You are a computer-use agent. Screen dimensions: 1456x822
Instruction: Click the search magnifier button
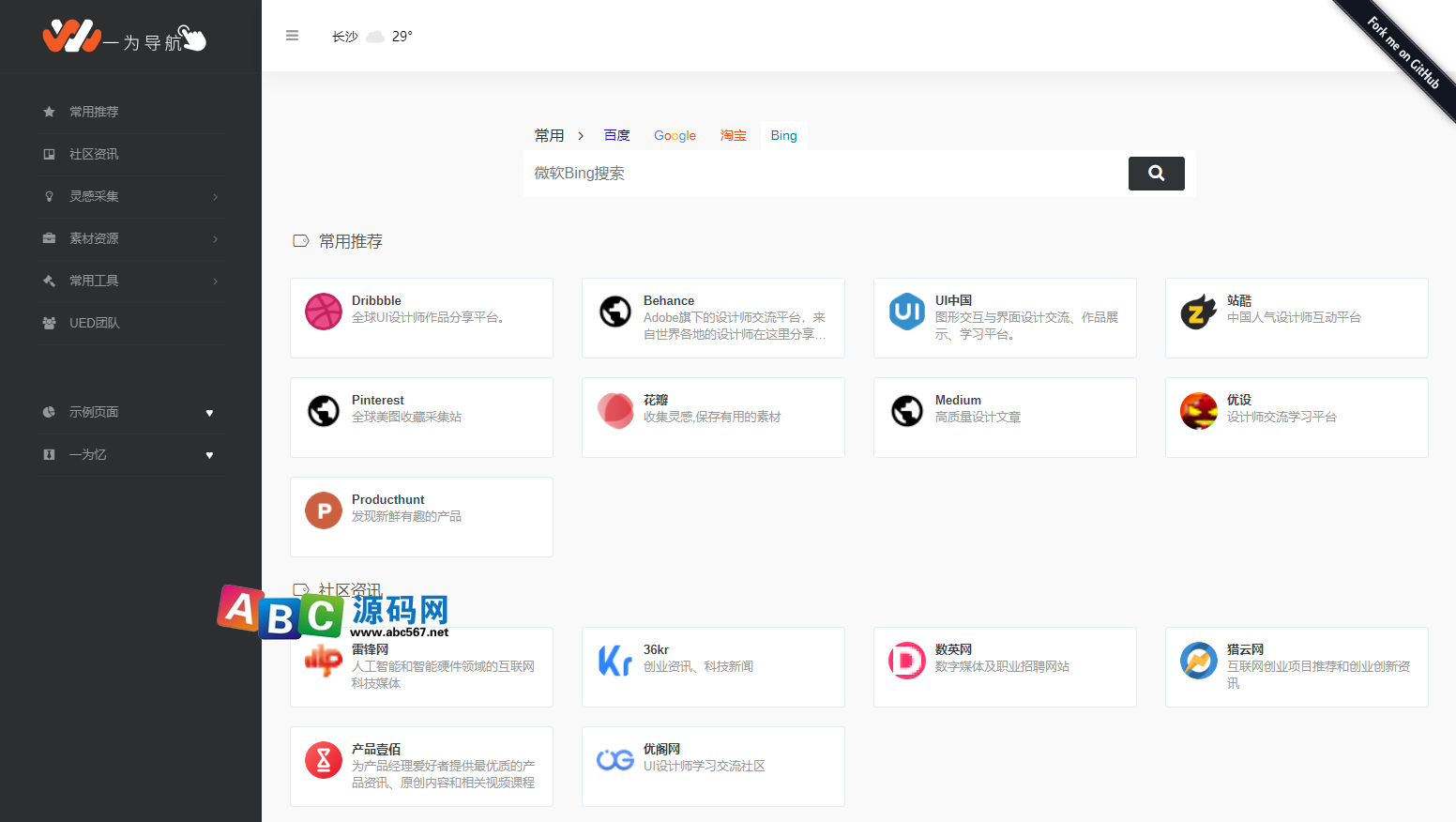tap(1156, 174)
